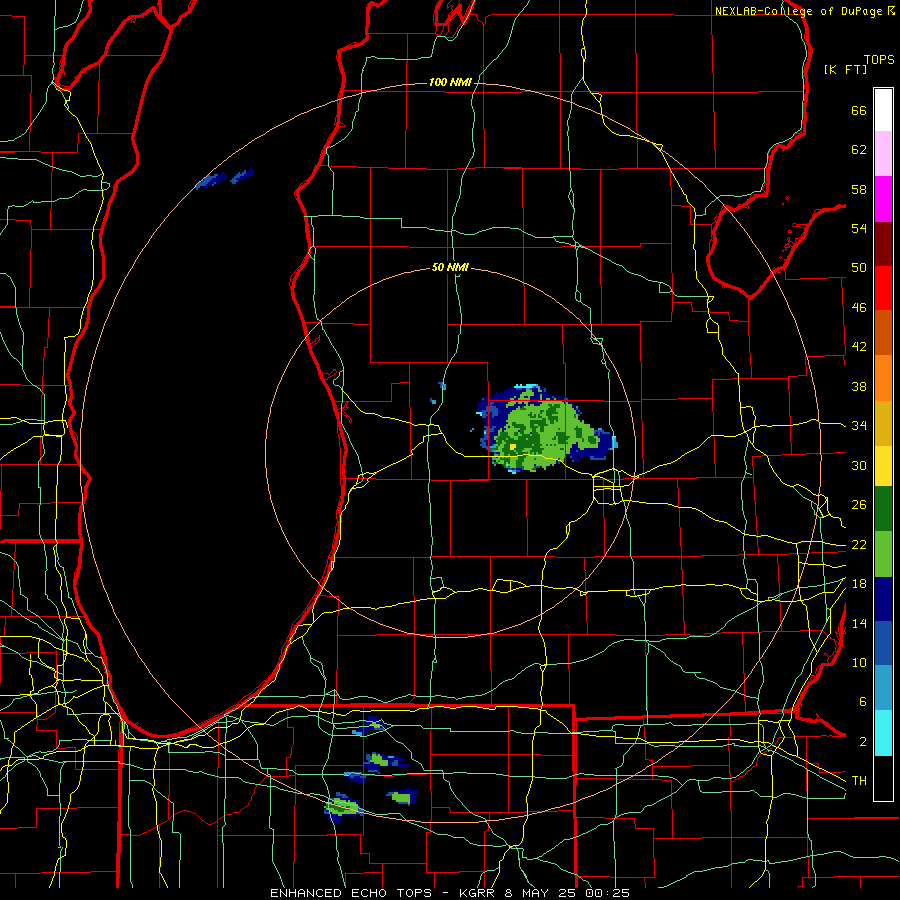Viewport: 900px width, 900px height.
Task: Click the light sky-blue legend swatch
Action: point(883,688)
